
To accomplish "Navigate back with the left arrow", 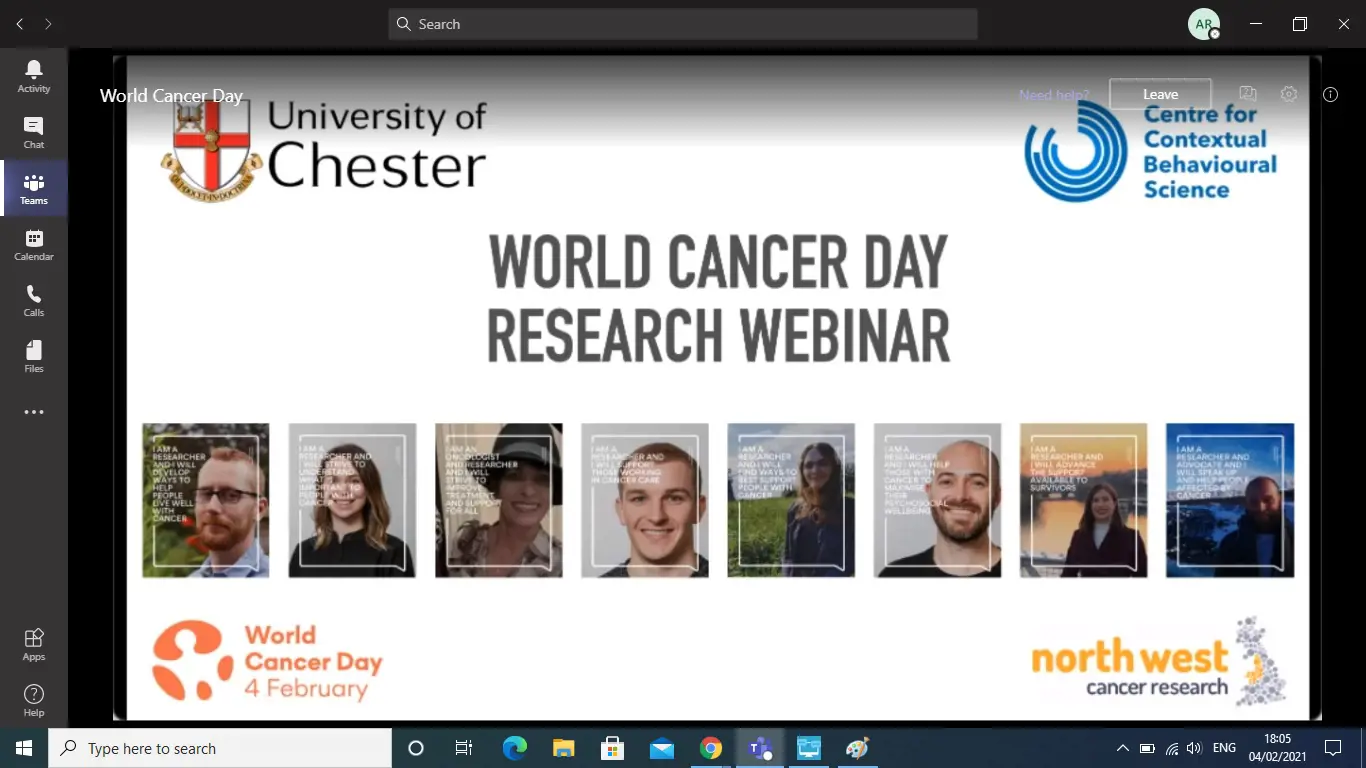I will coord(20,24).
